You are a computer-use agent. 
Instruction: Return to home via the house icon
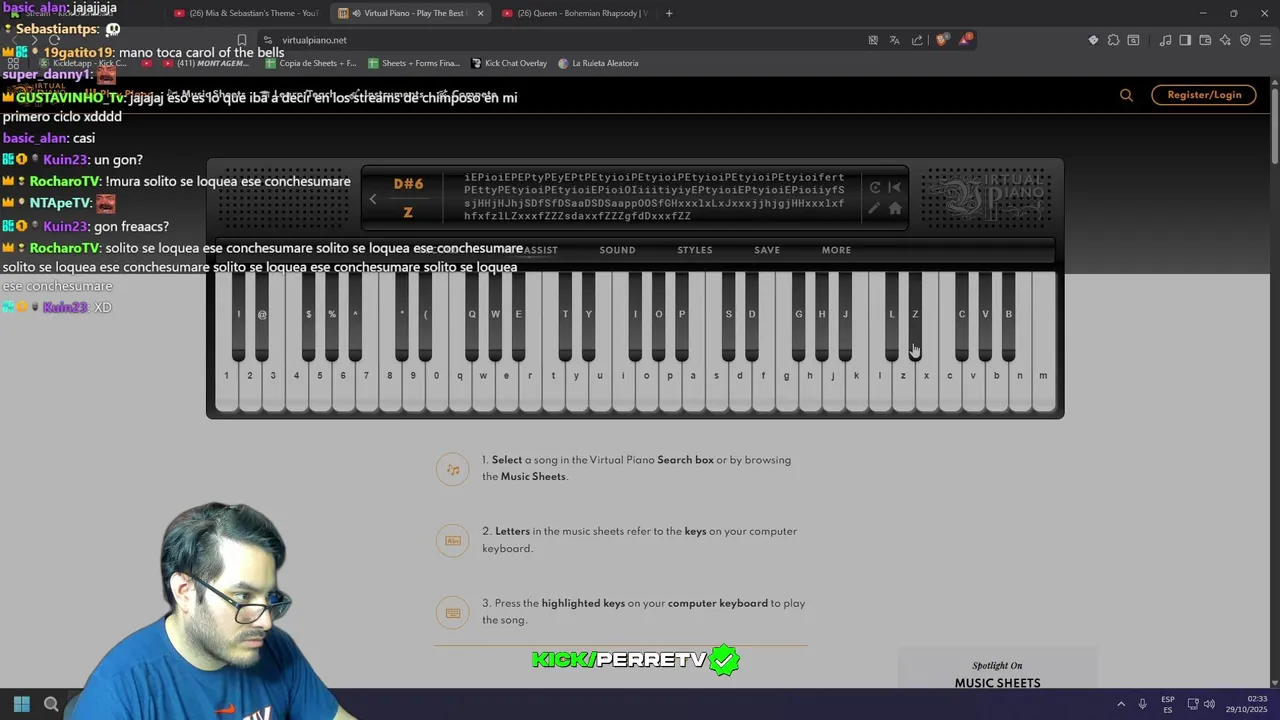tap(895, 208)
